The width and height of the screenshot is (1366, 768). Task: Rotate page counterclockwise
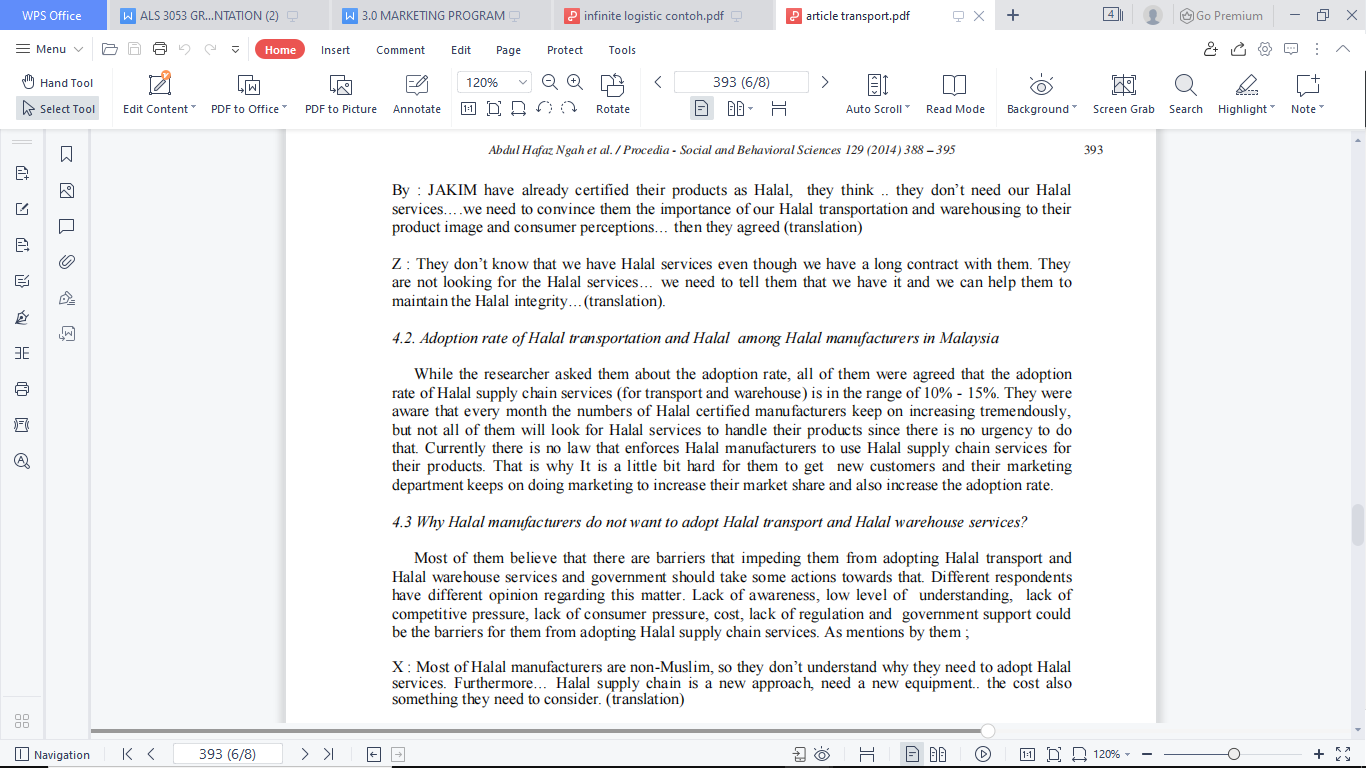544,109
